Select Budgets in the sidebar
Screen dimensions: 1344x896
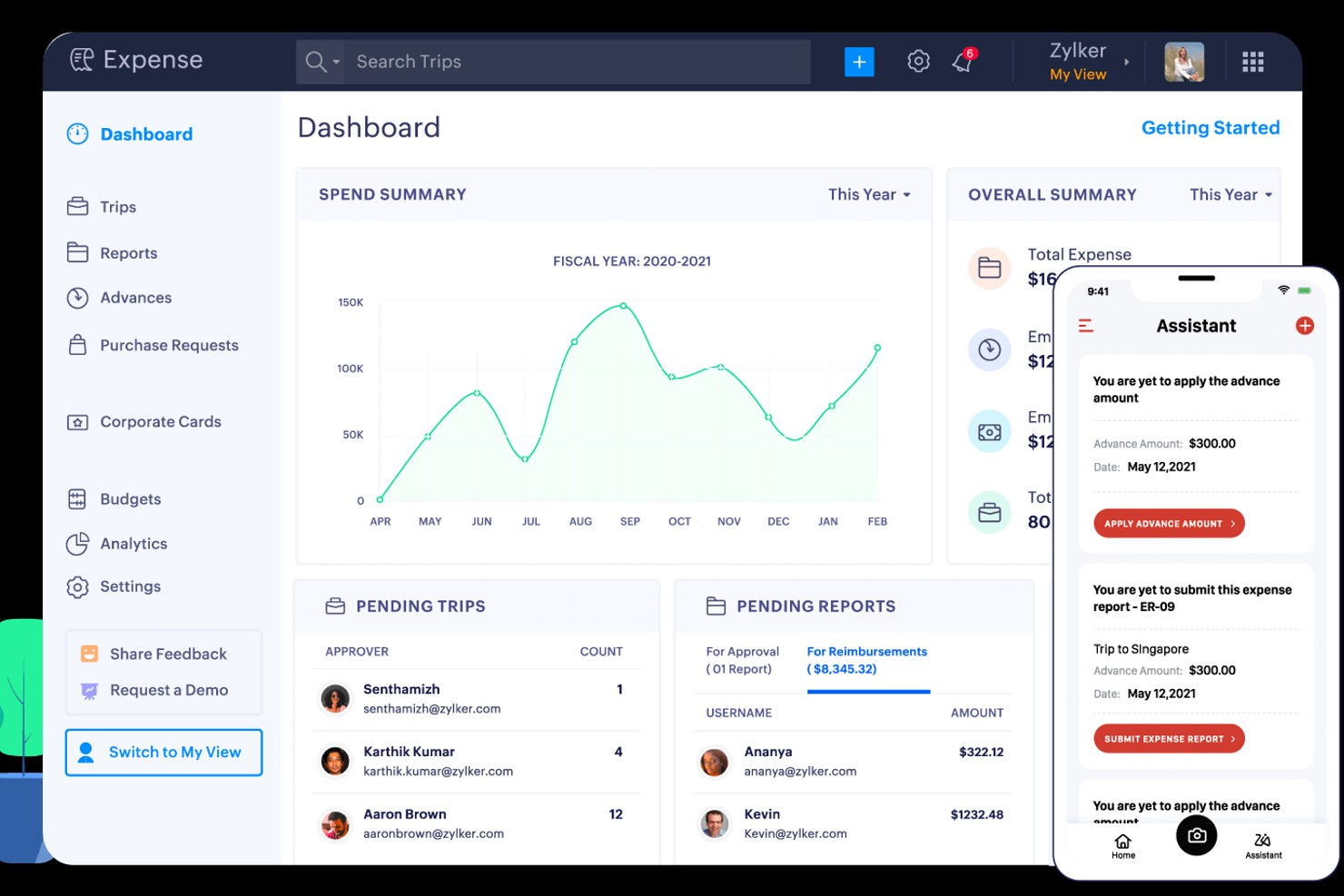130,498
